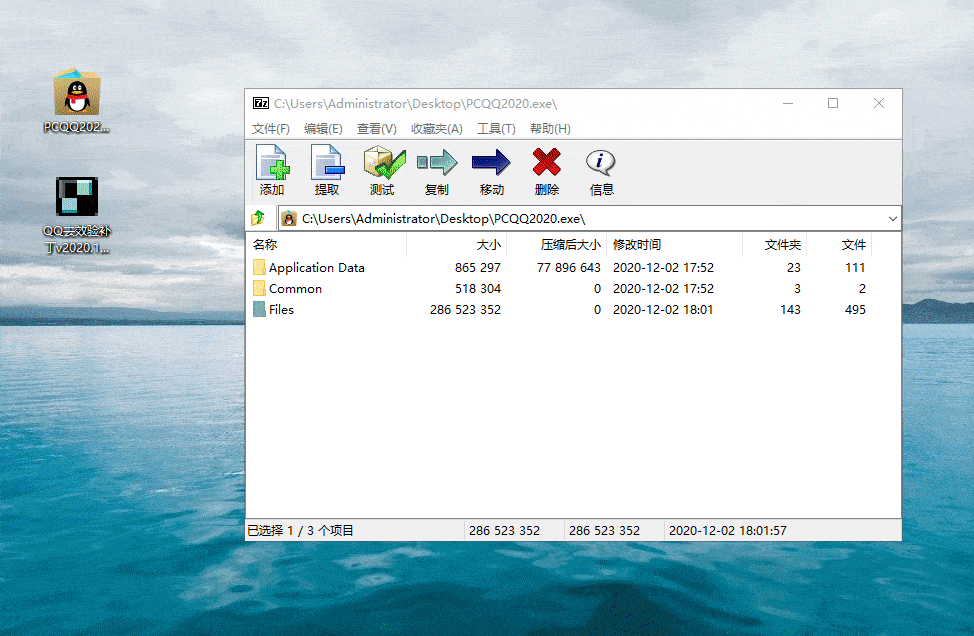Click the Application Data folder icon
Screen dimensions: 974x636
point(259,268)
